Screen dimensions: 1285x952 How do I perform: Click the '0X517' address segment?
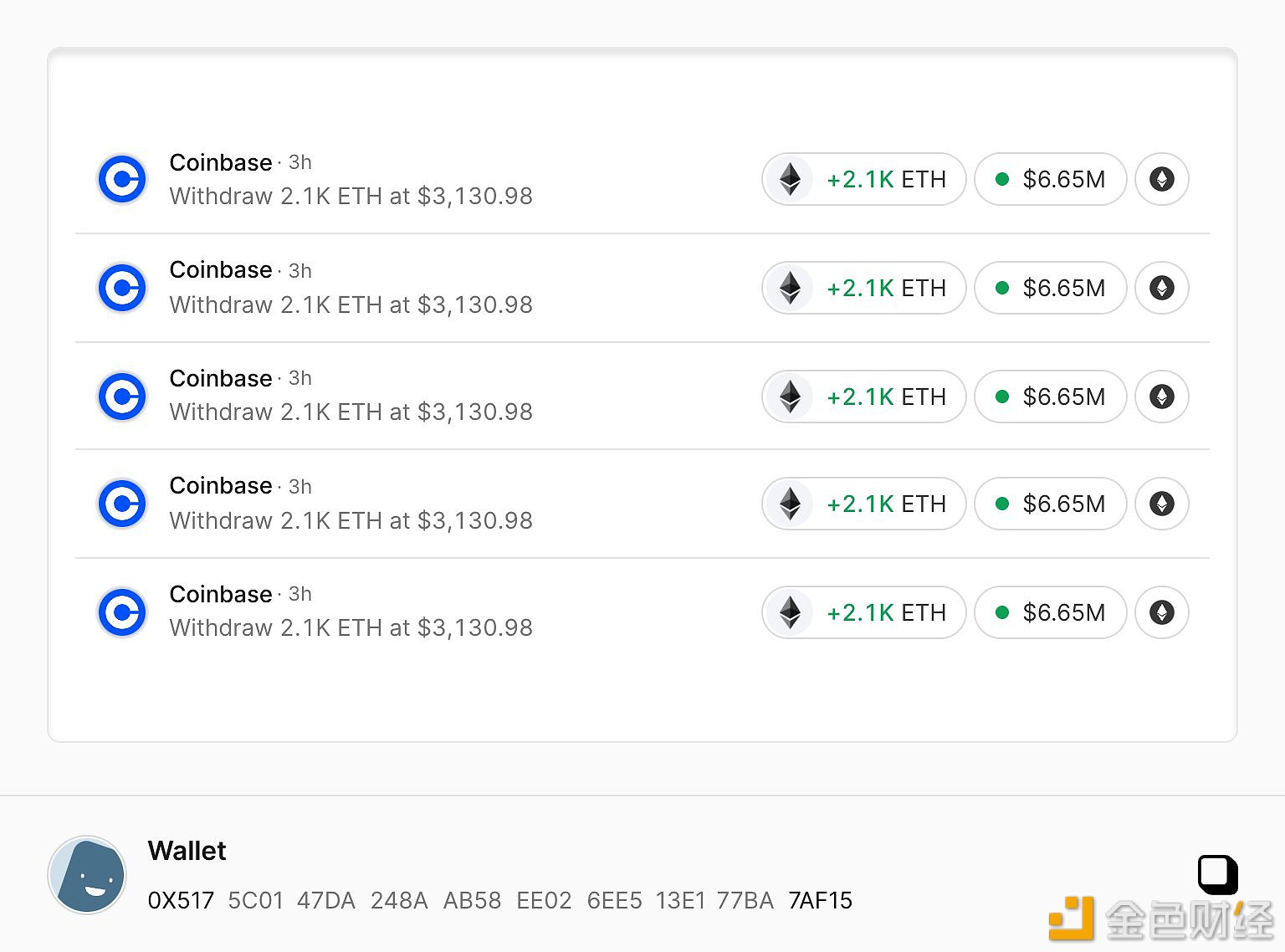[x=181, y=900]
